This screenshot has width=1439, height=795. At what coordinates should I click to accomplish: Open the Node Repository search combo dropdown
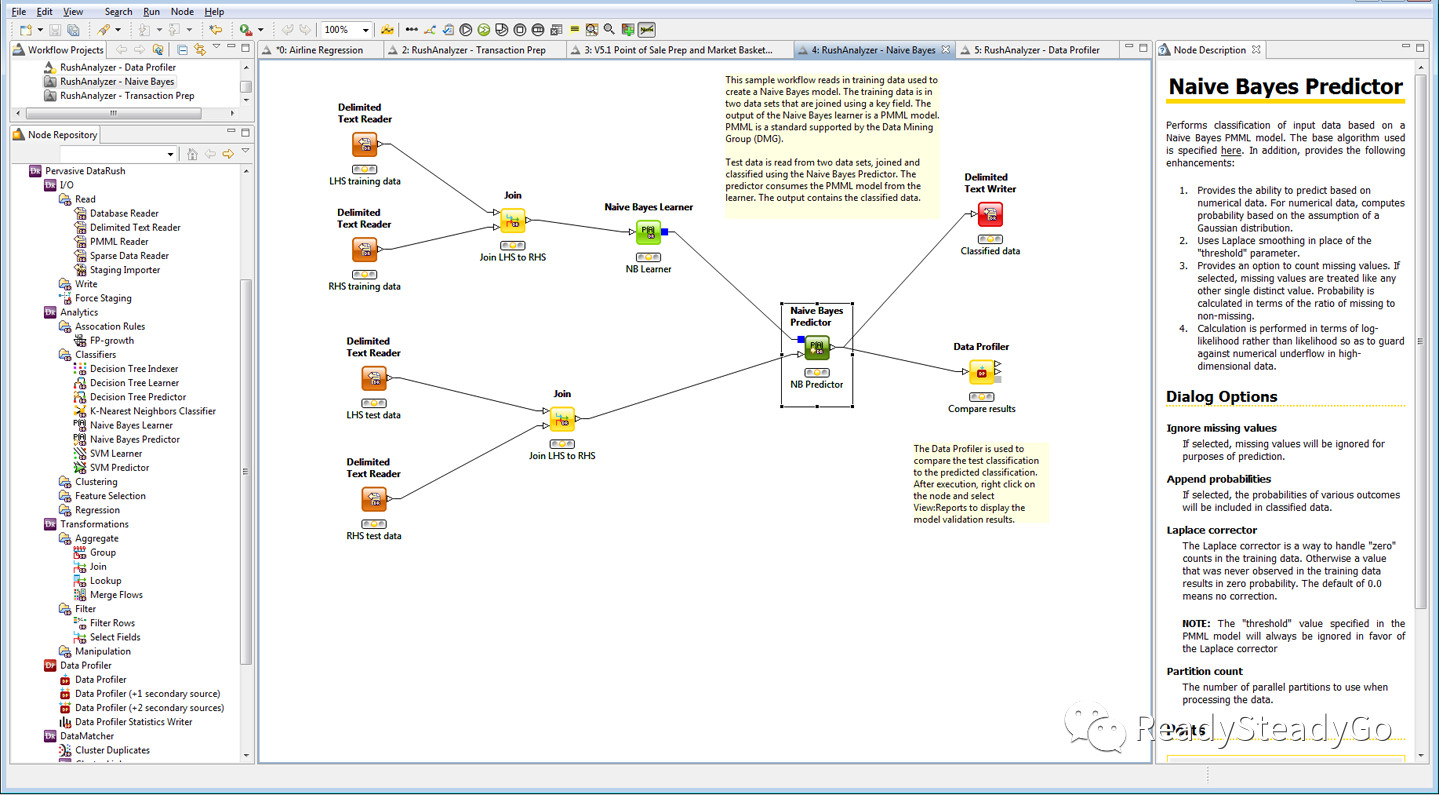click(x=170, y=154)
